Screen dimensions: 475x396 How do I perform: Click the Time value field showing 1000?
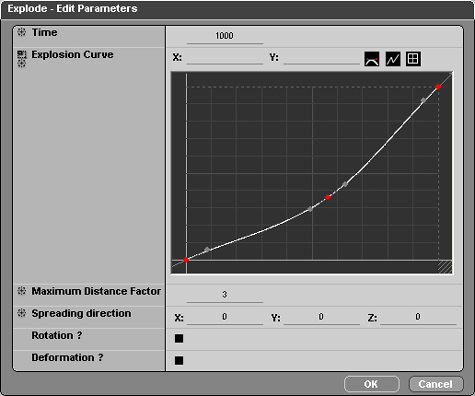(225, 36)
